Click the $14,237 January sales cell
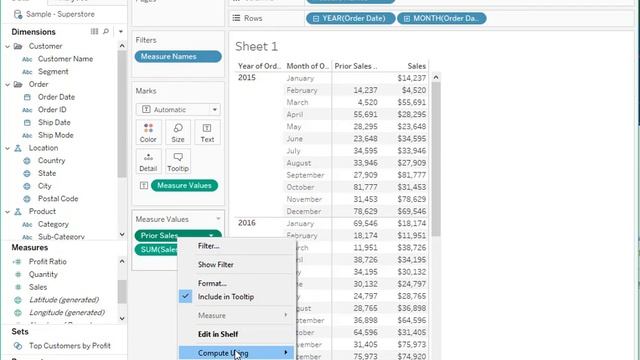Viewport: 640px width, 360px height. 411,78
